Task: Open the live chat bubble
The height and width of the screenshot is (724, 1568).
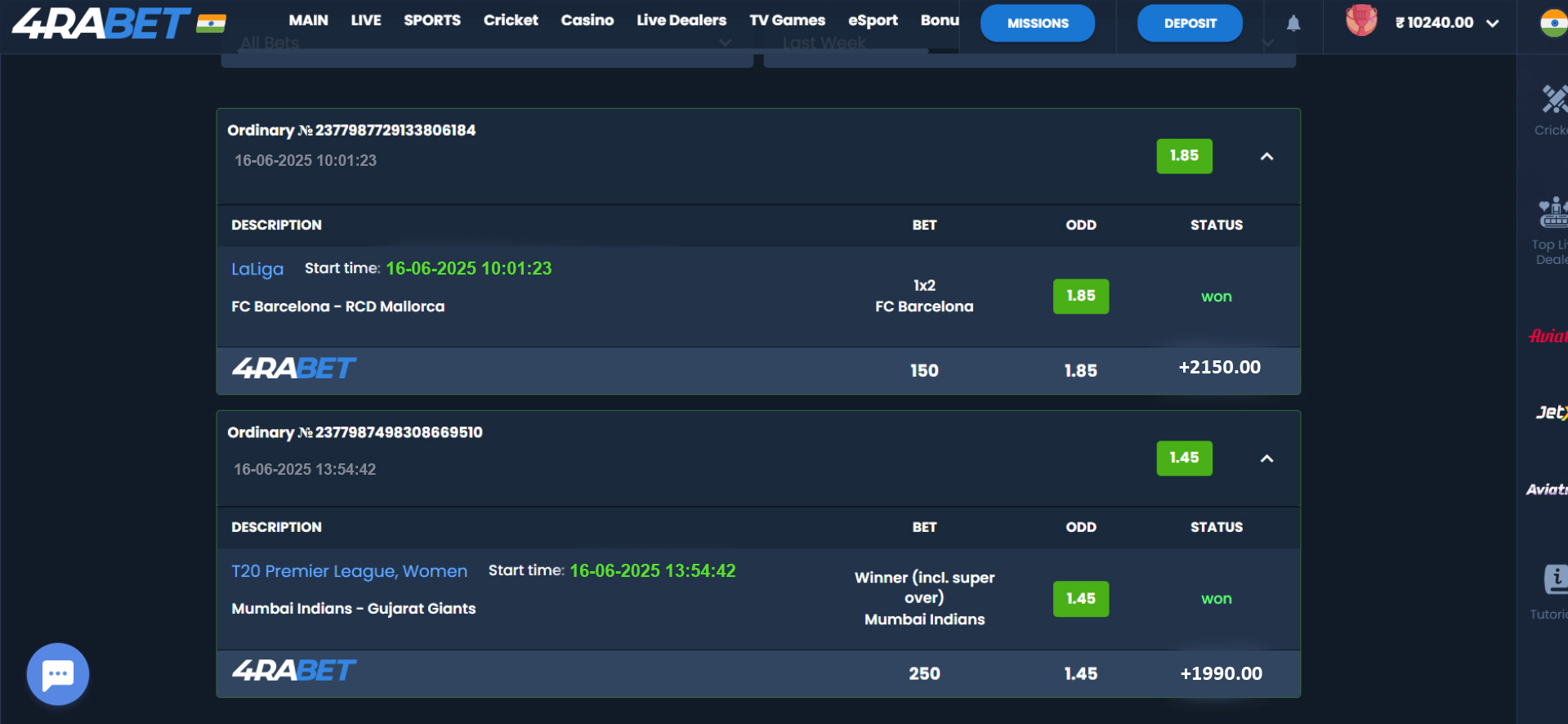Action: 57,674
